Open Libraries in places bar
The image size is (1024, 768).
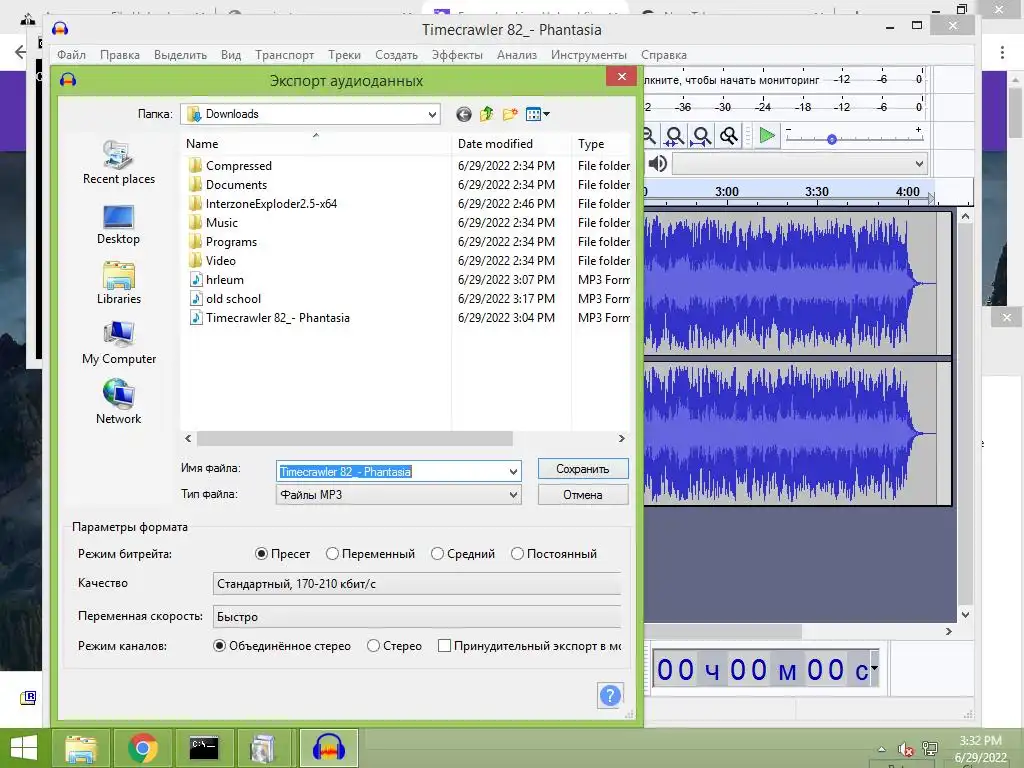119,283
